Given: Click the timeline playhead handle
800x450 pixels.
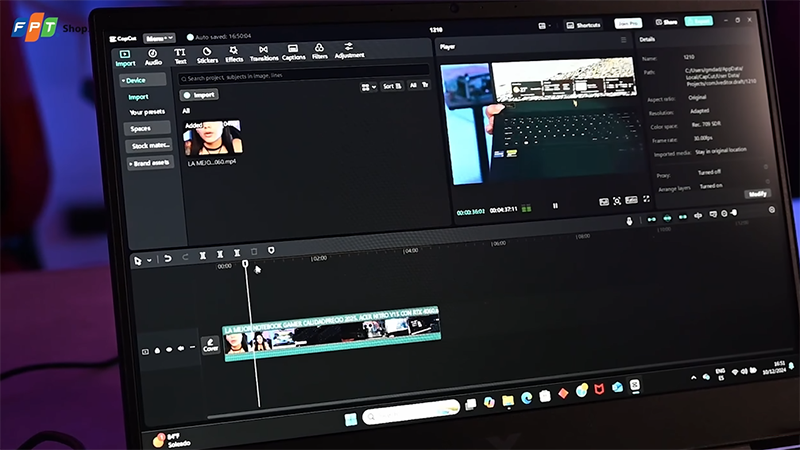Looking at the screenshot, I should click(x=245, y=264).
